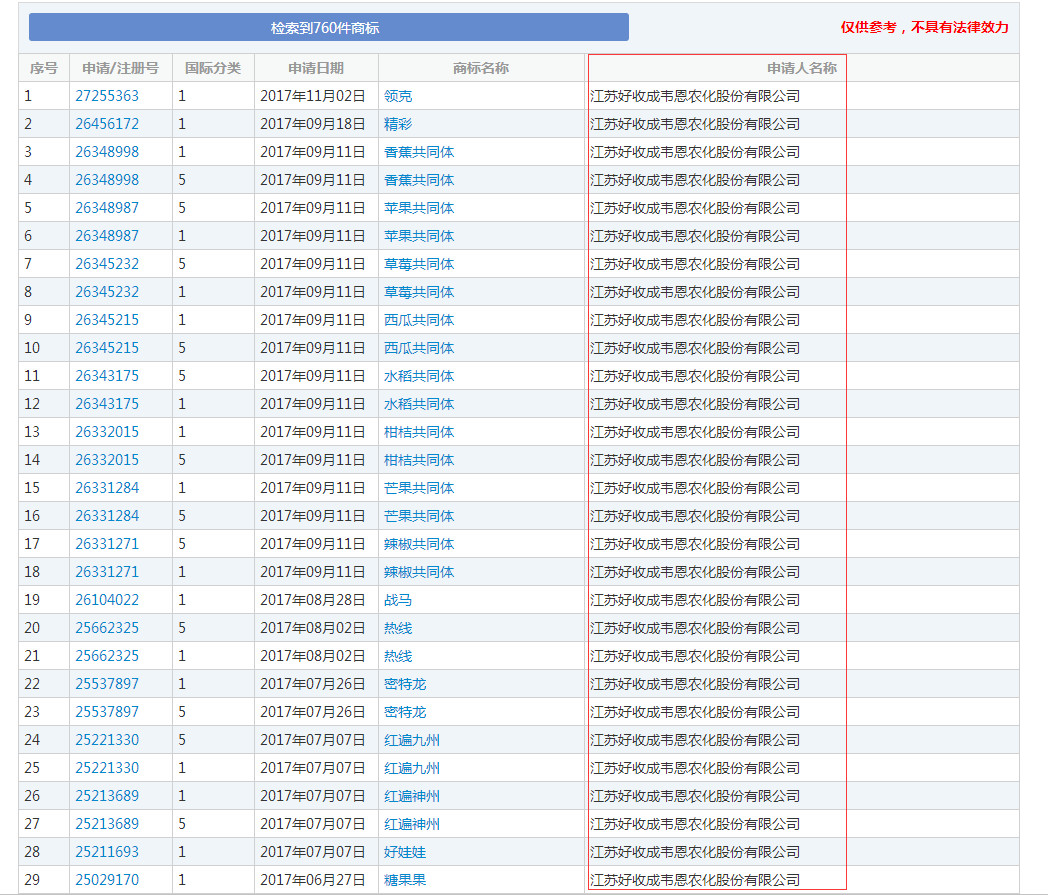The height and width of the screenshot is (895, 1048).
Task: Click the 精彩 trademark name
Action: 398,124
